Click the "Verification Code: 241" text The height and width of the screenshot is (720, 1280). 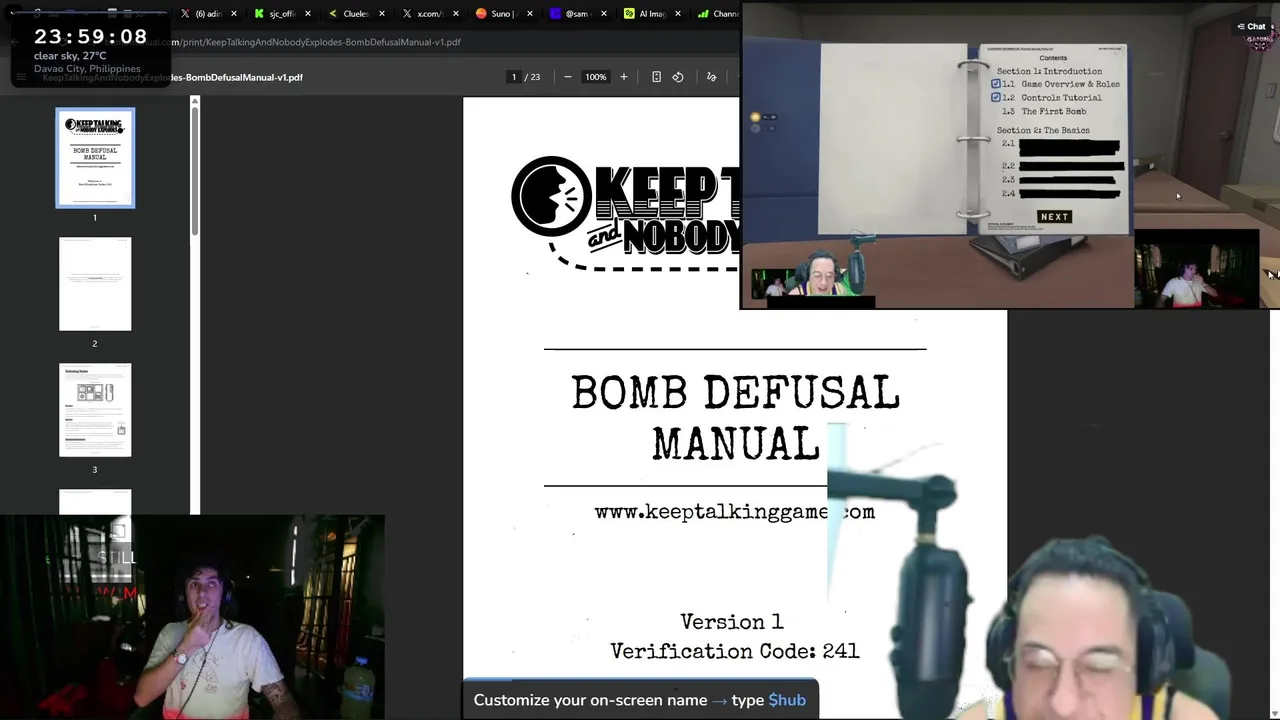[x=734, y=651]
